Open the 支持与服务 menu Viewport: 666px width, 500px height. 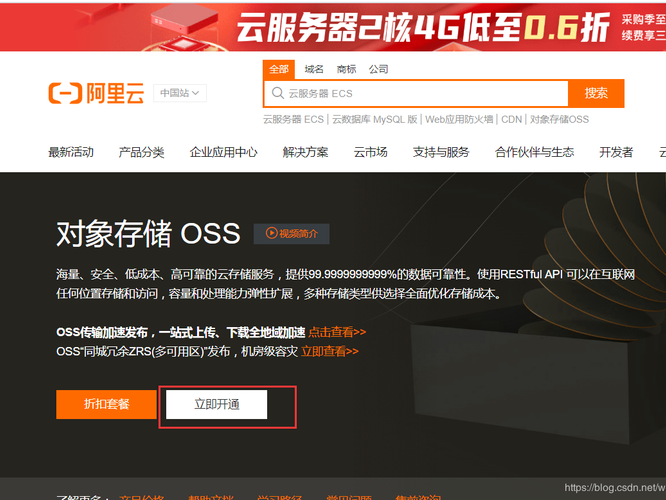click(441, 152)
